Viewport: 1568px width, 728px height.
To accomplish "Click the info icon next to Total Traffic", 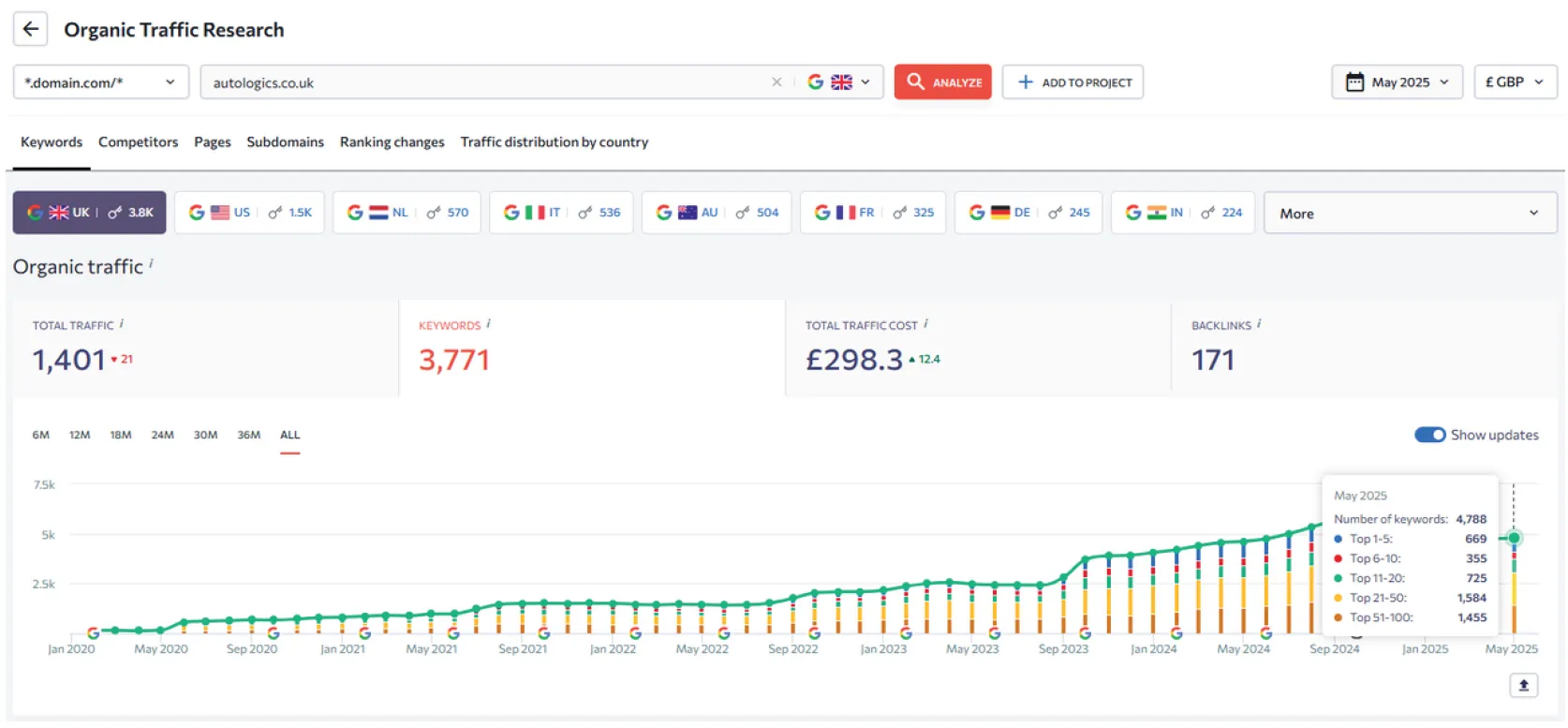I will (122, 324).
